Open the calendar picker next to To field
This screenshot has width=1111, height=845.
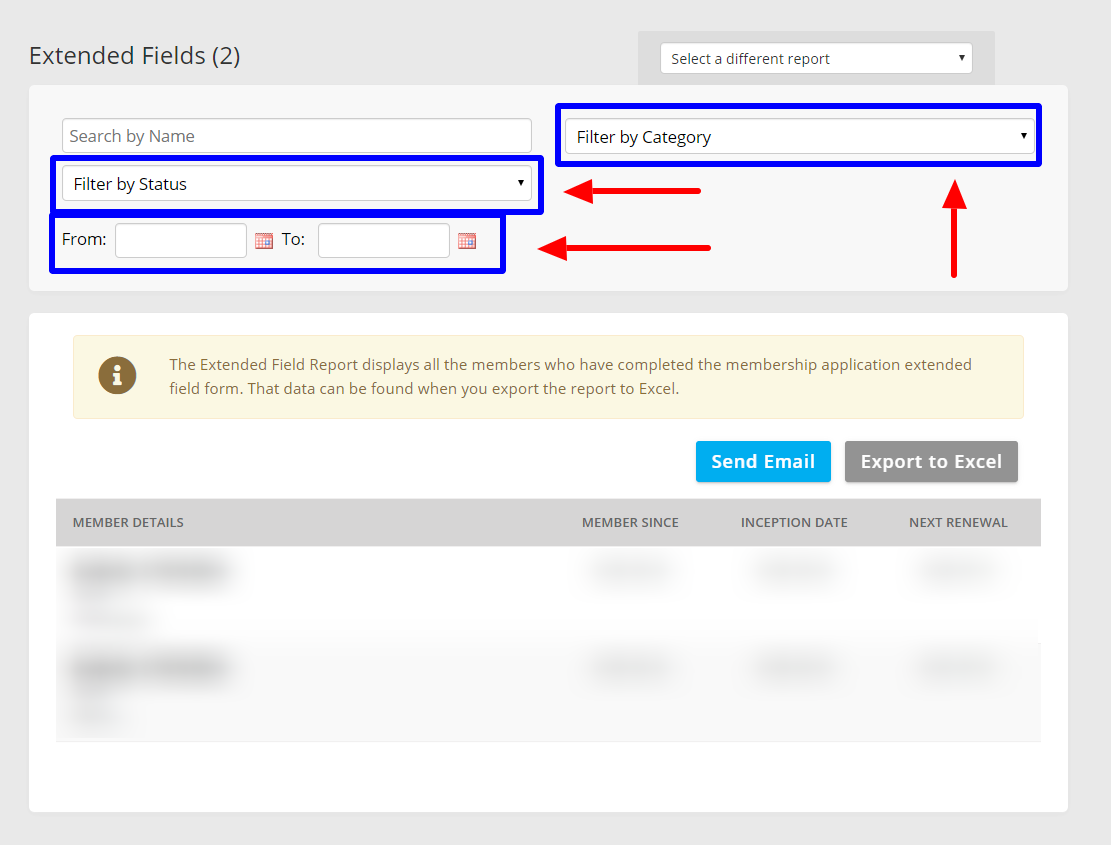tap(467, 240)
